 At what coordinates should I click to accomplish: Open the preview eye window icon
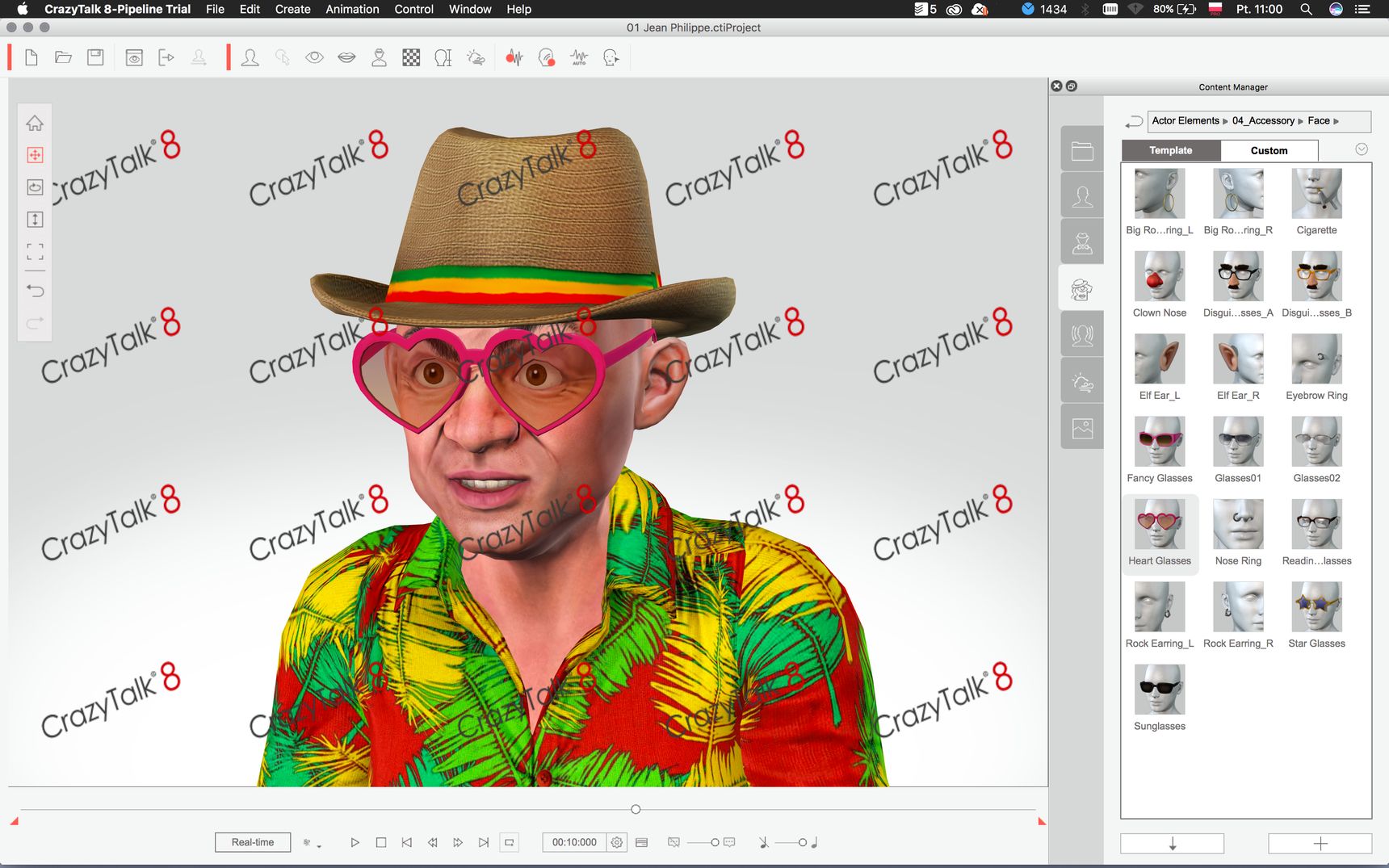tap(134, 57)
